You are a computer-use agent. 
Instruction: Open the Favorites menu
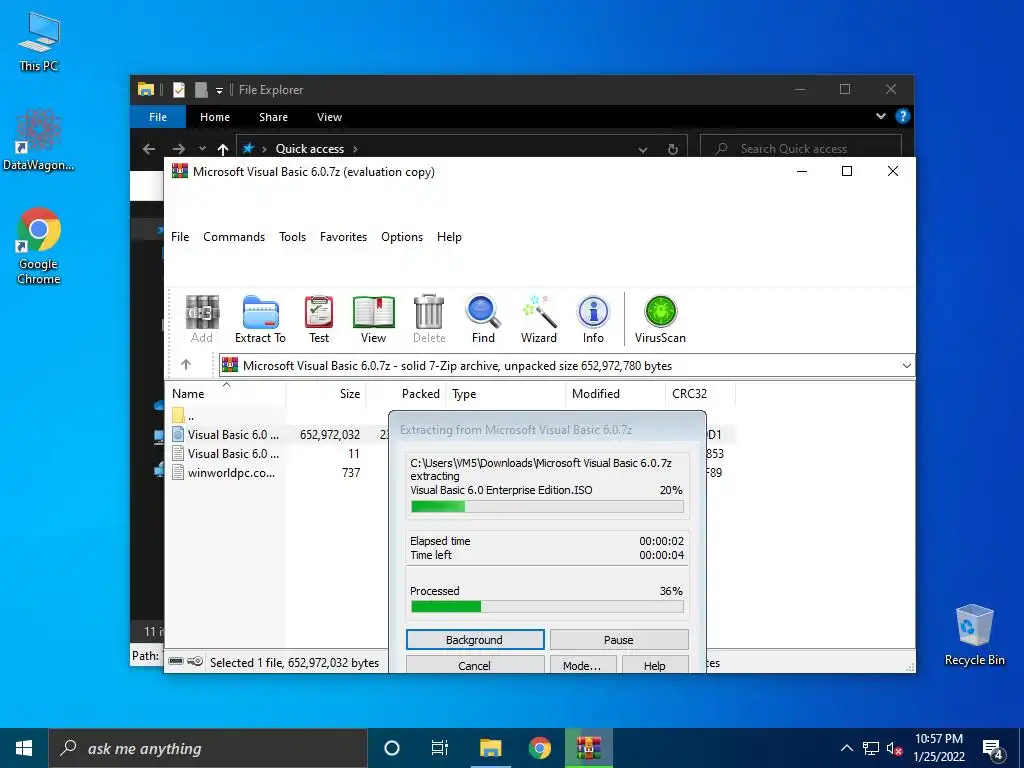coord(344,237)
